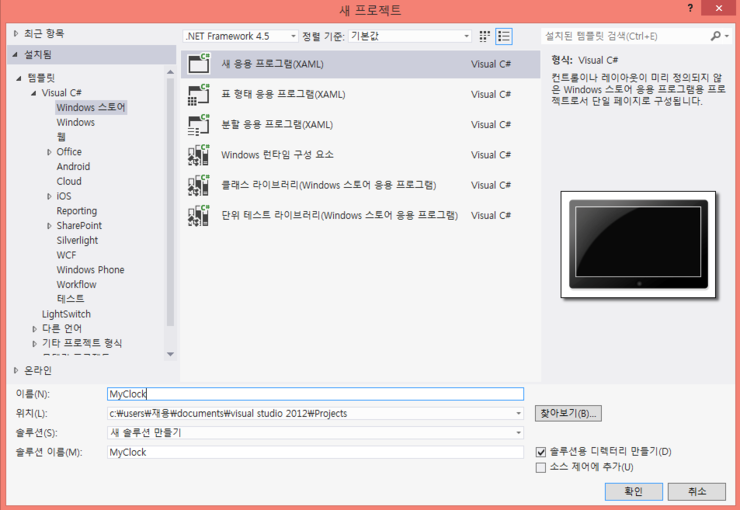Select the 클래스 라이브러리 template icon

coord(199,185)
